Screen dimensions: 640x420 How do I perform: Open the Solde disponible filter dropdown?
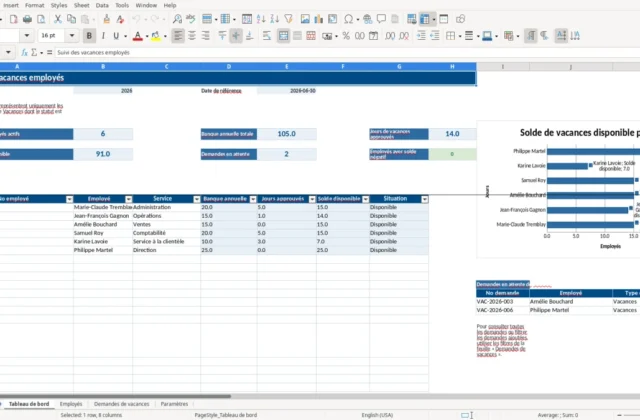click(366, 199)
